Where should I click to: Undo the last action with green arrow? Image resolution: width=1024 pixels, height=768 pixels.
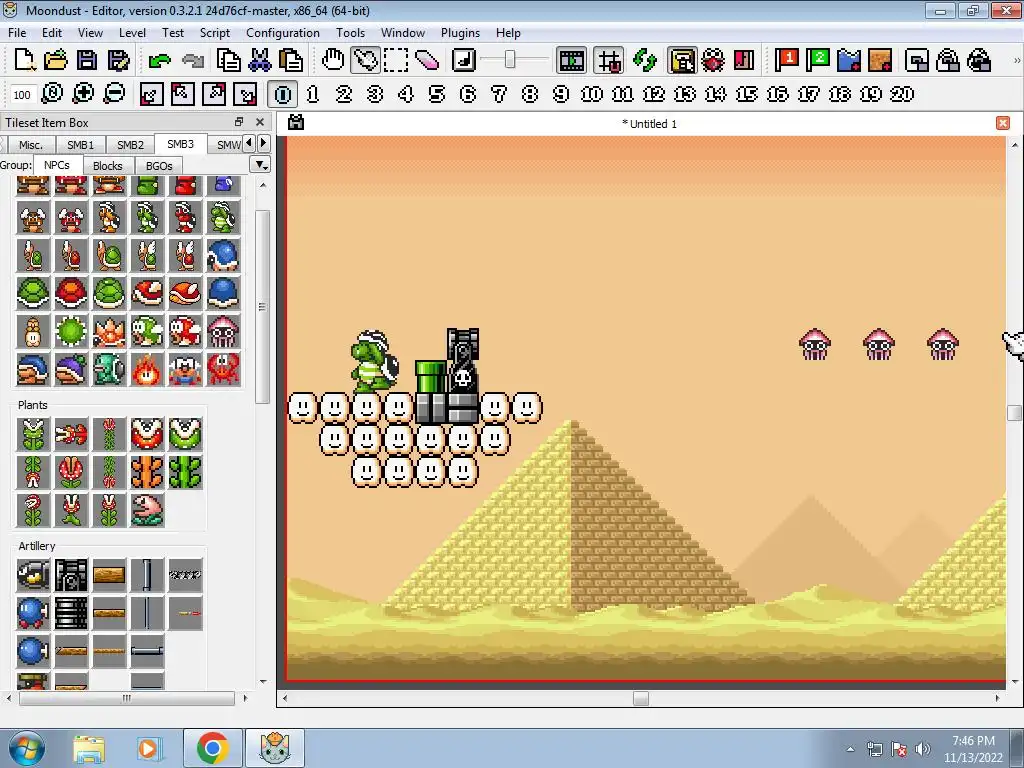159,61
